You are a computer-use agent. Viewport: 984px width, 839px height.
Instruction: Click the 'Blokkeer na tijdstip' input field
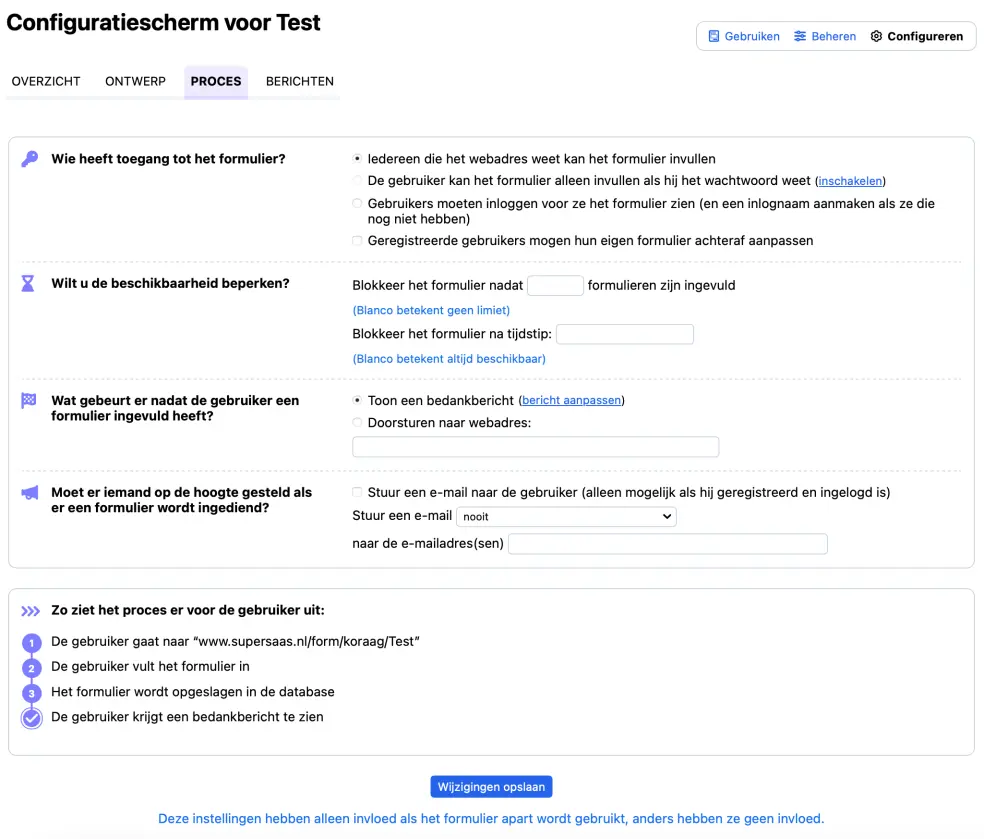[x=624, y=334]
